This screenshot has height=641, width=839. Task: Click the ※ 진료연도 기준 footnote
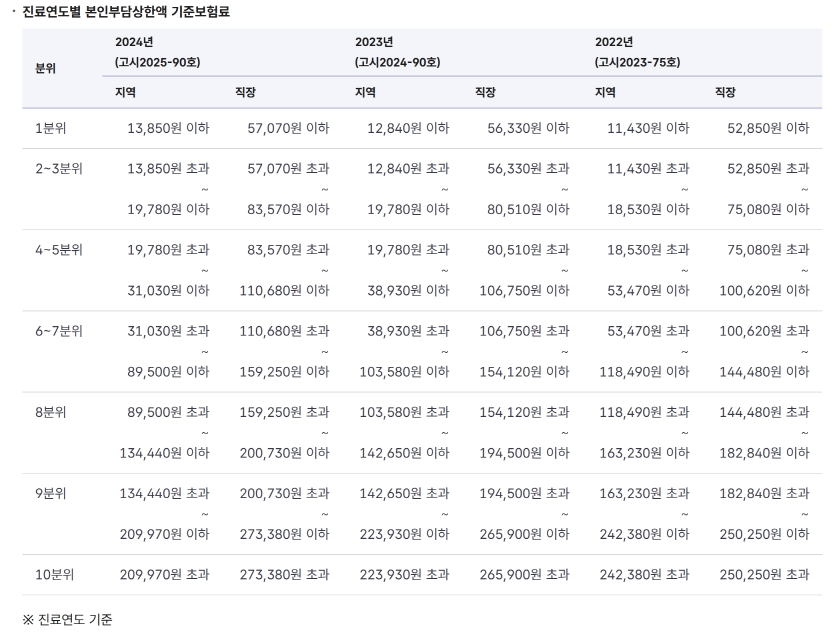point(67,620)
